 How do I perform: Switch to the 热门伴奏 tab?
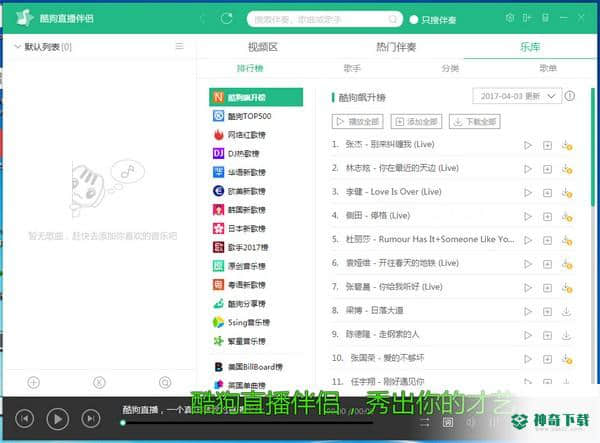click(396, 47)
